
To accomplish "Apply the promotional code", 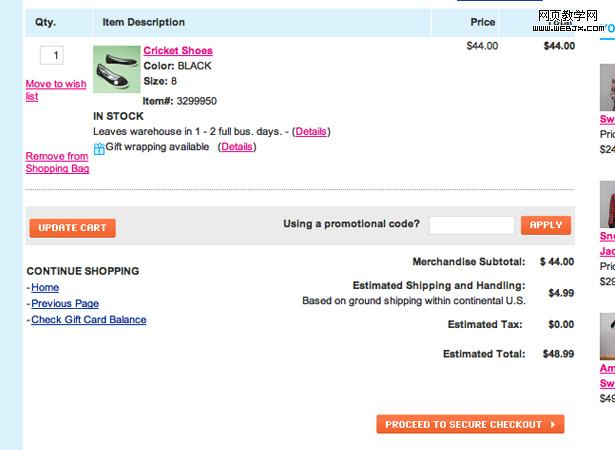I will (545, 225).
